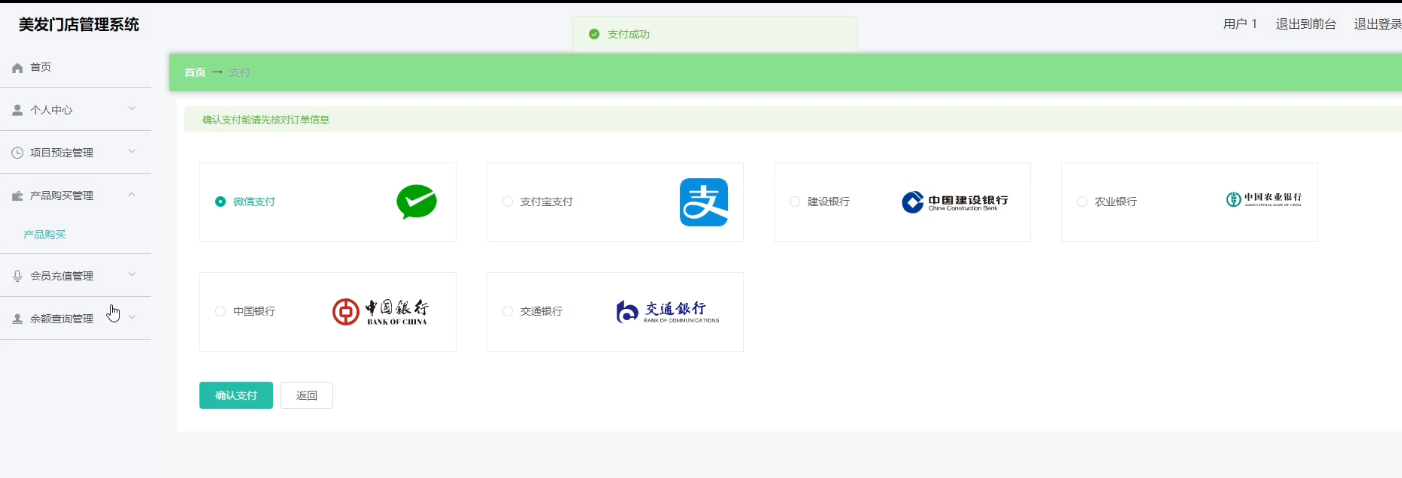Expand the 个人中心 menu chevron

point(132,109)
